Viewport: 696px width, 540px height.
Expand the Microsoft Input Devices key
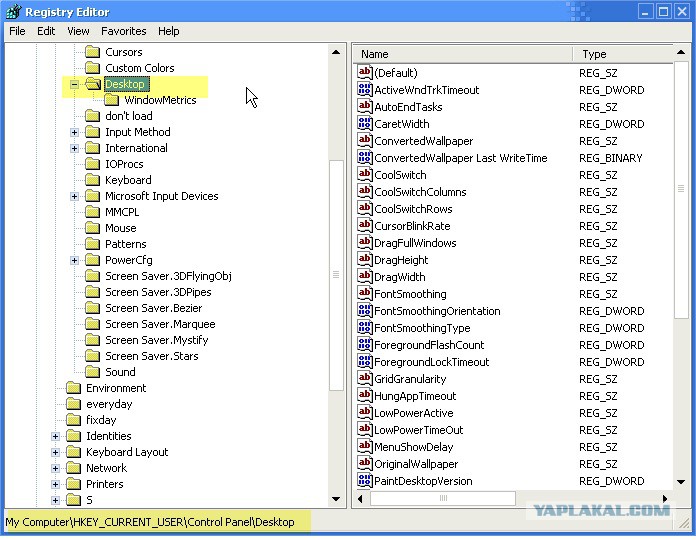pyautogui.click(x=74, y=196)
